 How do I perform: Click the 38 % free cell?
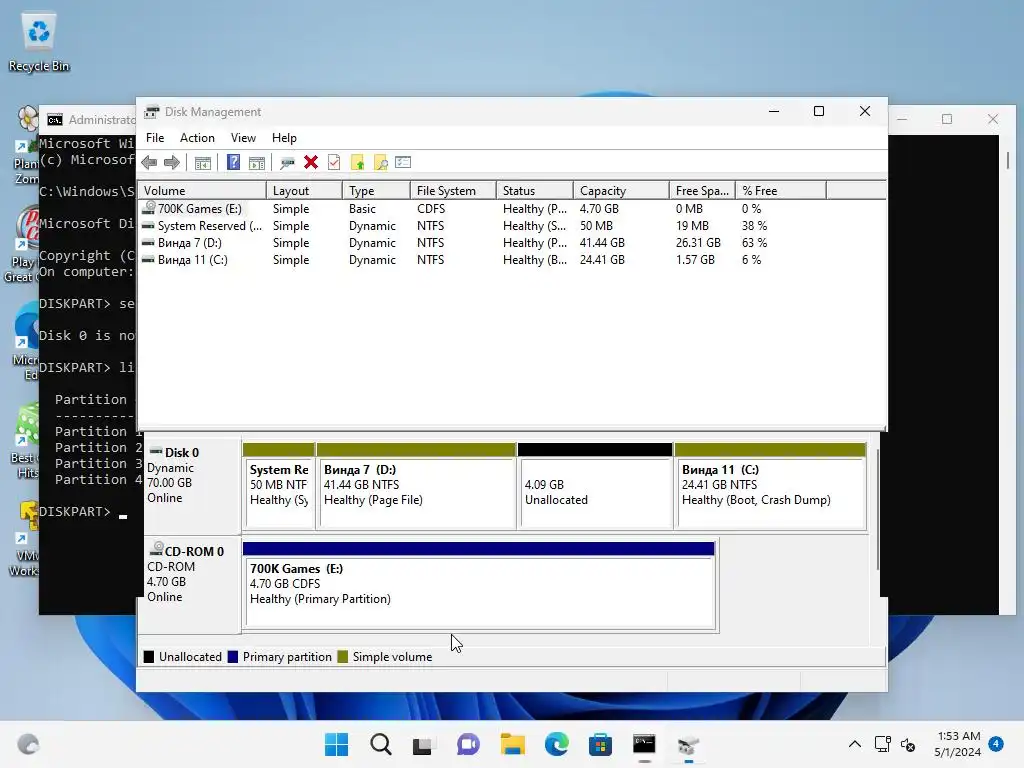click(x=754, y=226)
